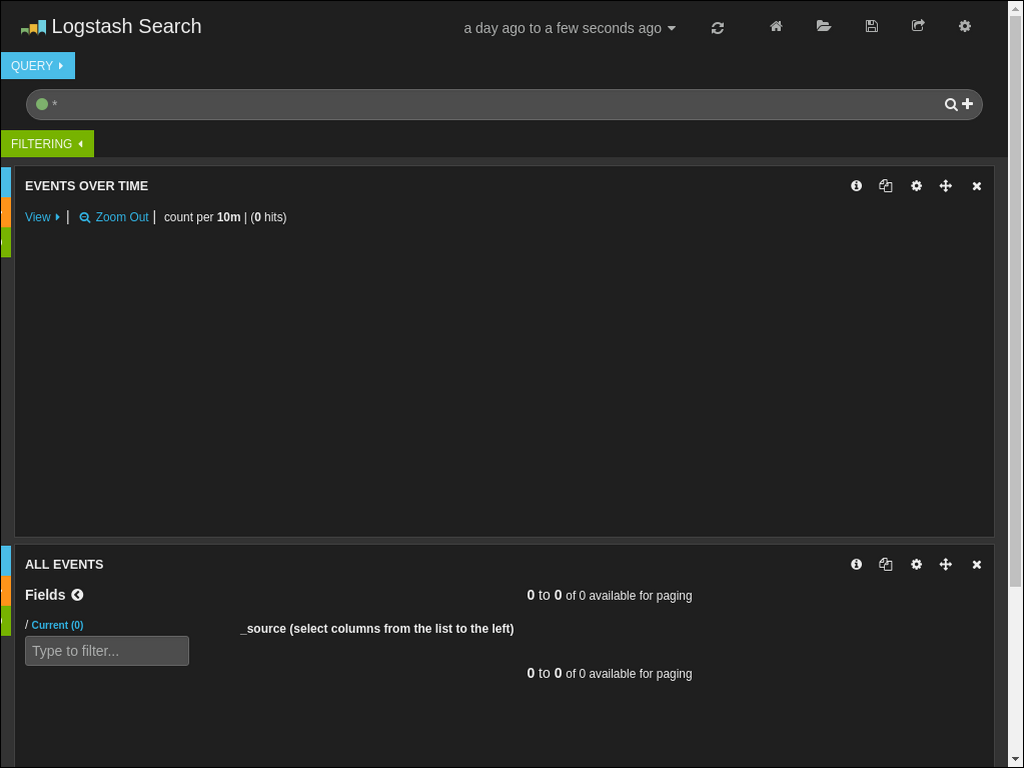
Task: Click the Logstash Search logo icon
Action: coord(33,27)
